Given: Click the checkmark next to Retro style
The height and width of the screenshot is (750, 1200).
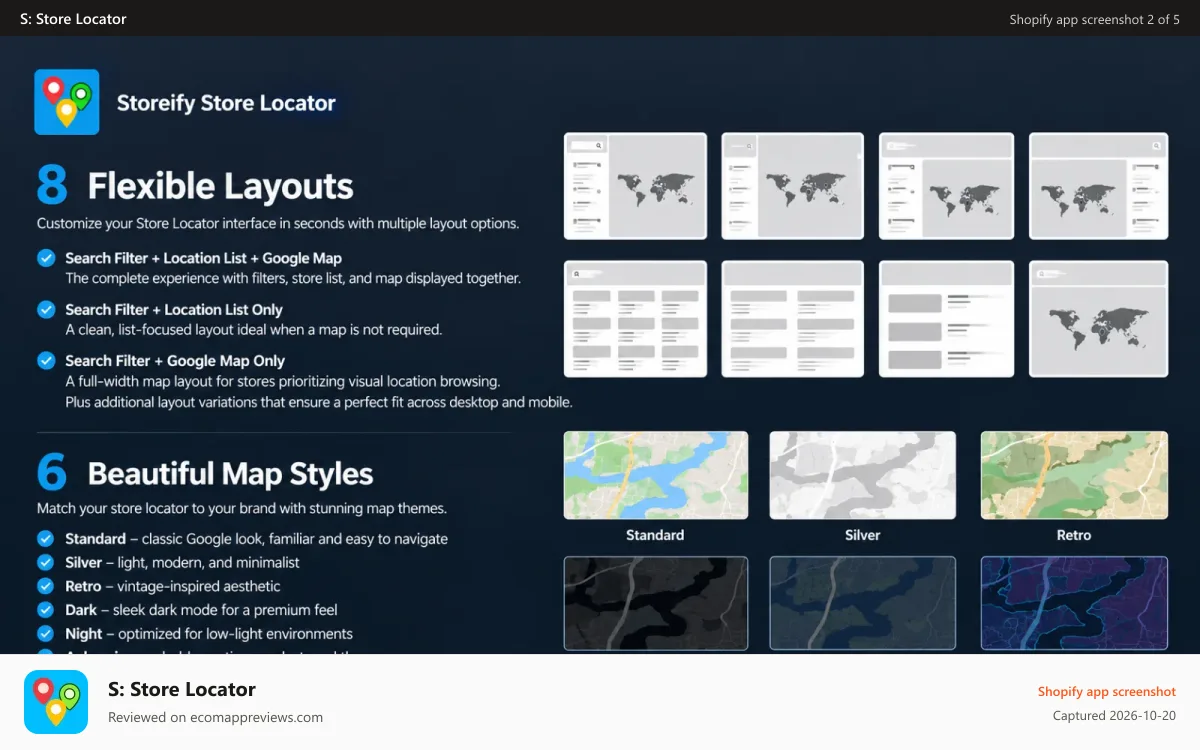Looking at the screenshot, I should pyautogui.click(x=46, y=586).
